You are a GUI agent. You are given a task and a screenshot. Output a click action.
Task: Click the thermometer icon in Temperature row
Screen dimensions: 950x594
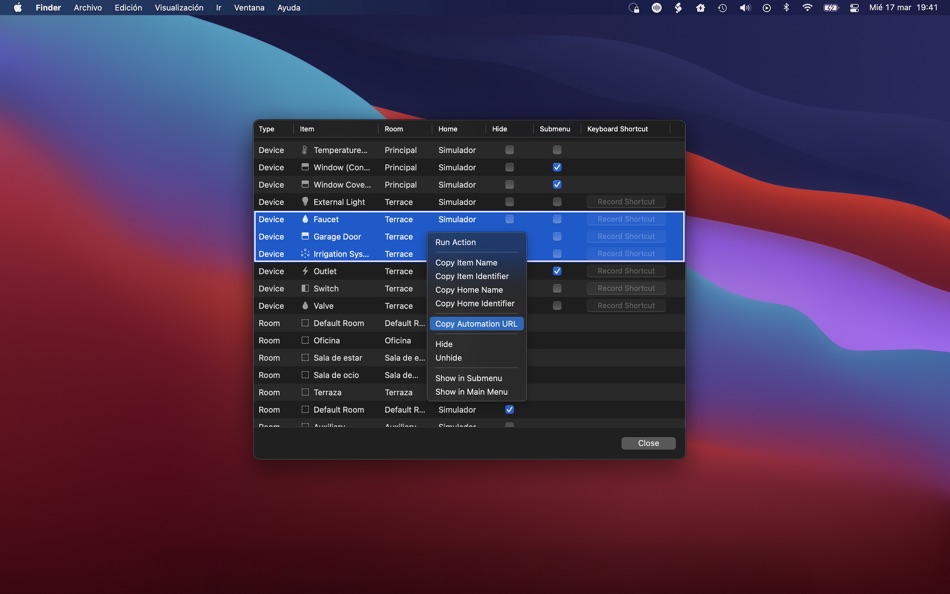click(305, 150)
